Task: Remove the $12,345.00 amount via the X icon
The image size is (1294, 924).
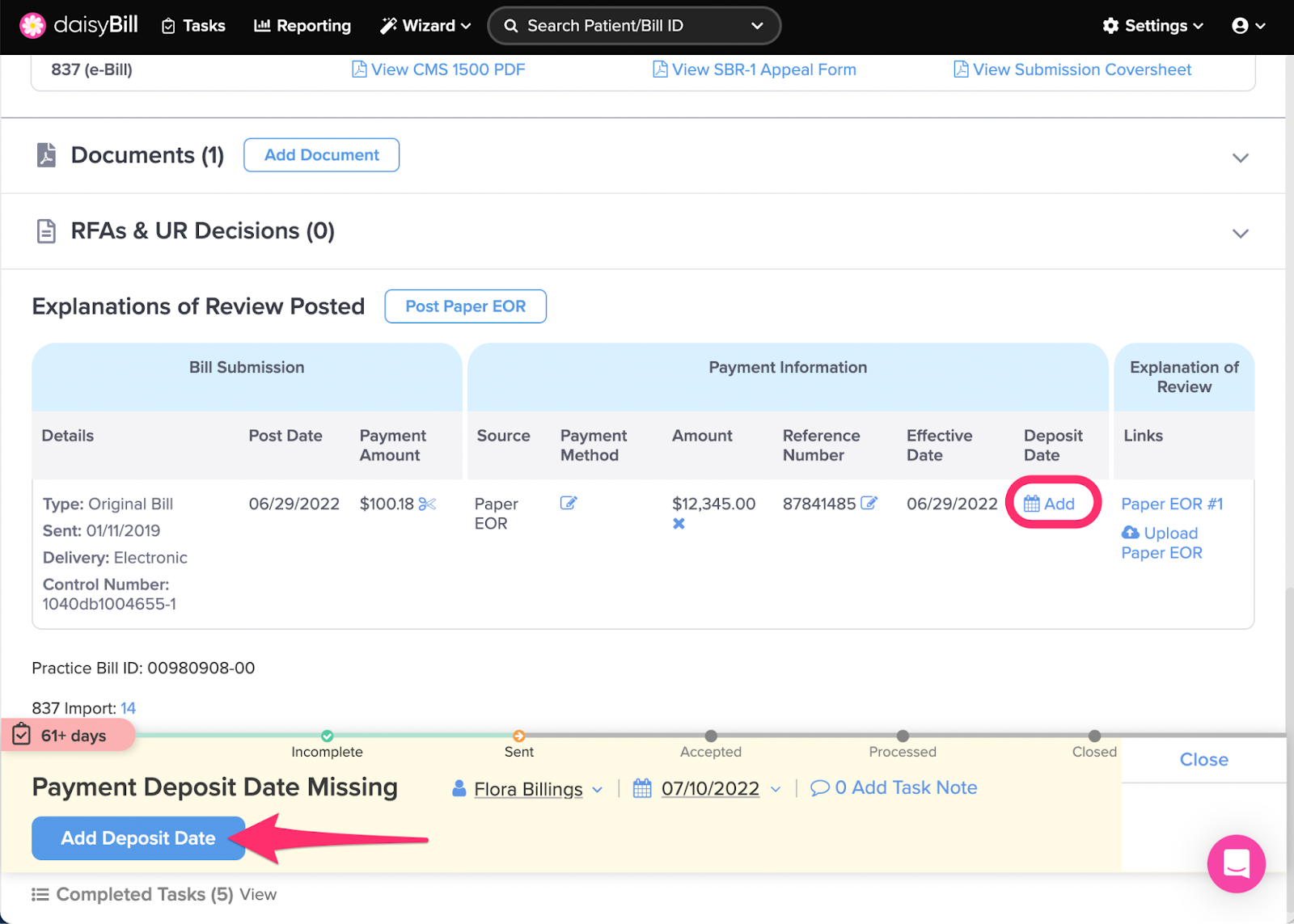Action: tap(679, 523)
